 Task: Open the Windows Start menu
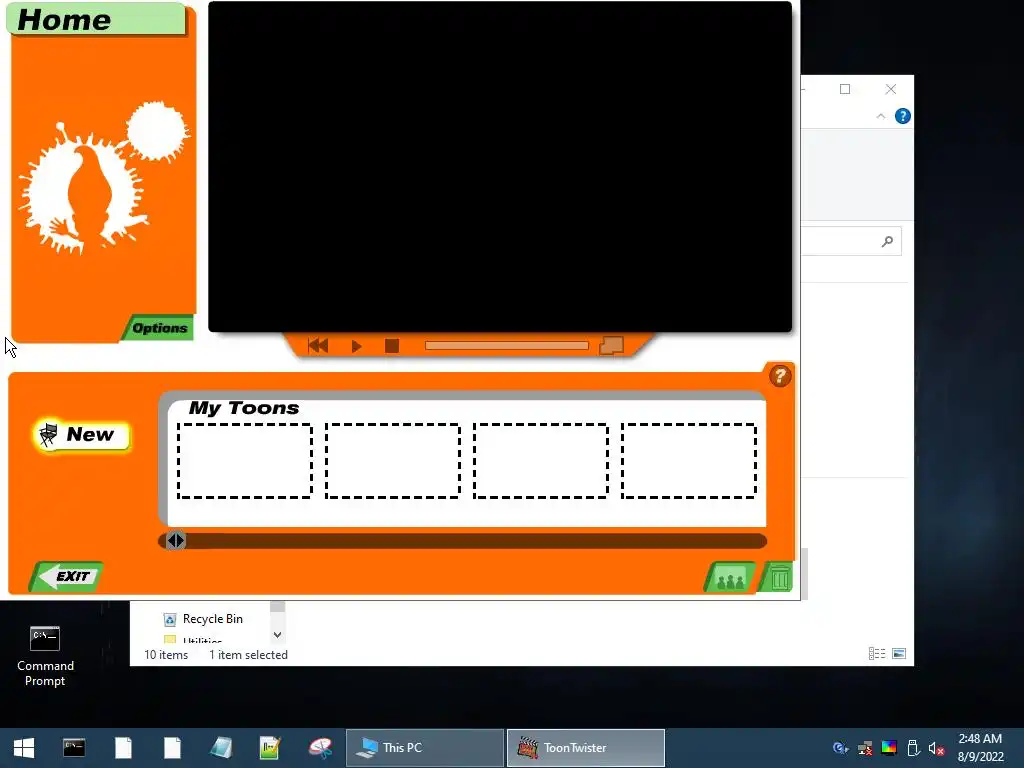[x=24, y=748]
